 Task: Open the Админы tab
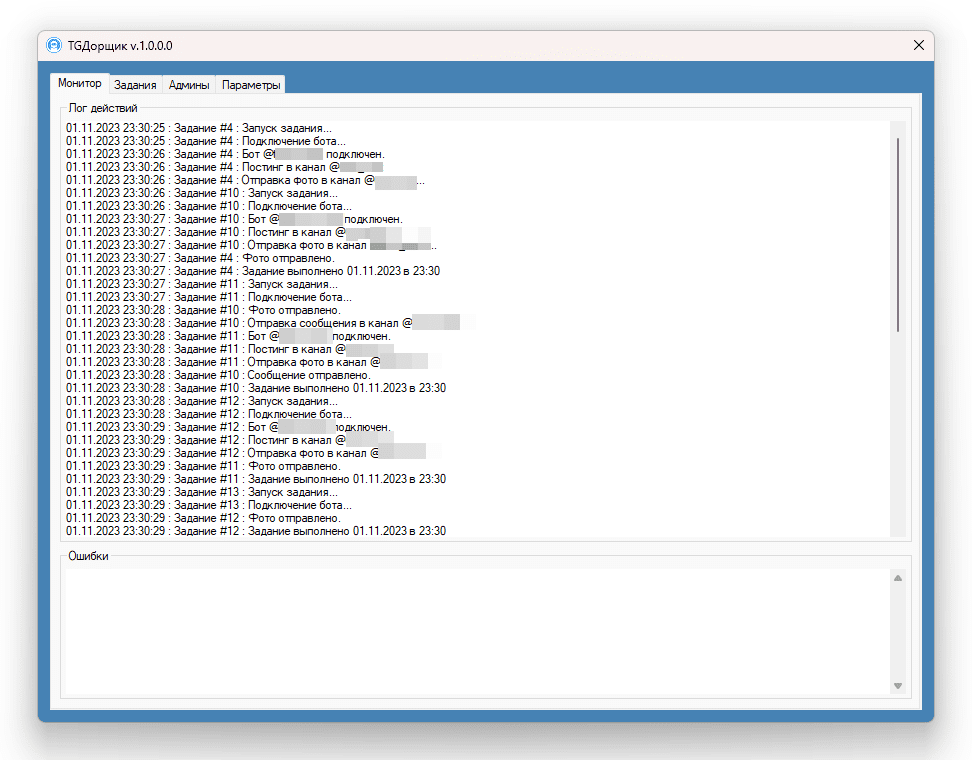(189, 85)
